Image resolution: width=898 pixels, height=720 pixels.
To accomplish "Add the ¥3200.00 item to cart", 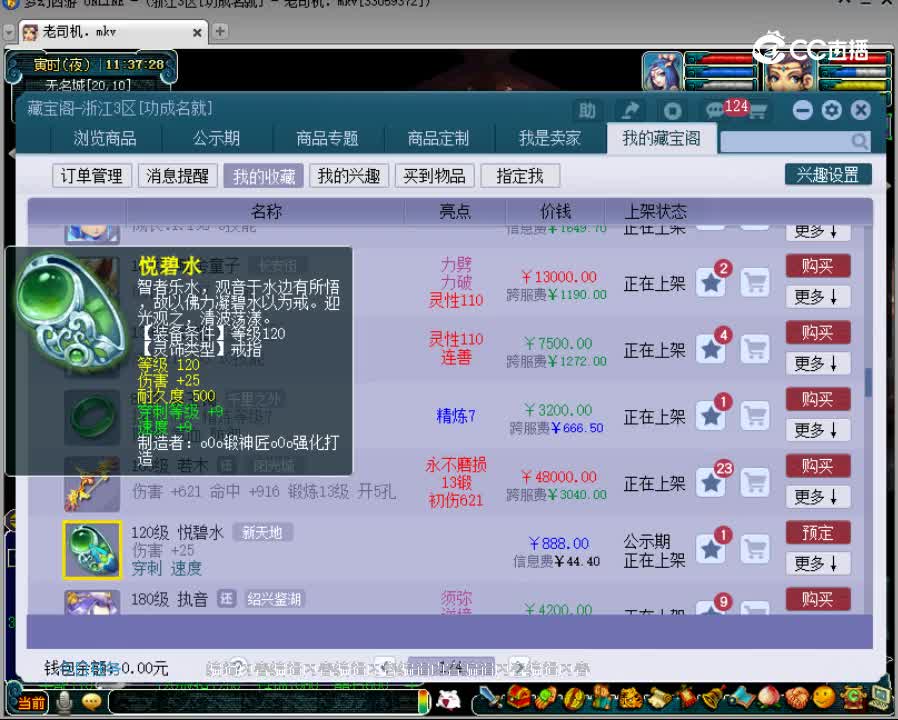I will click(755, 416).
